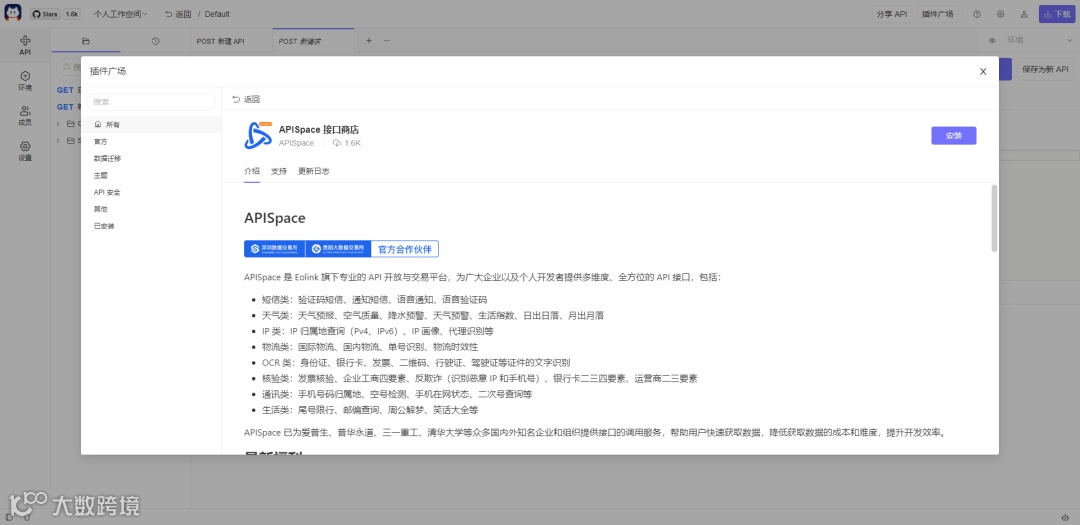This screenshot has height=525, width=1080.
Task: Open 插件广场 from top toolbar
Action: tap(938, 14)
